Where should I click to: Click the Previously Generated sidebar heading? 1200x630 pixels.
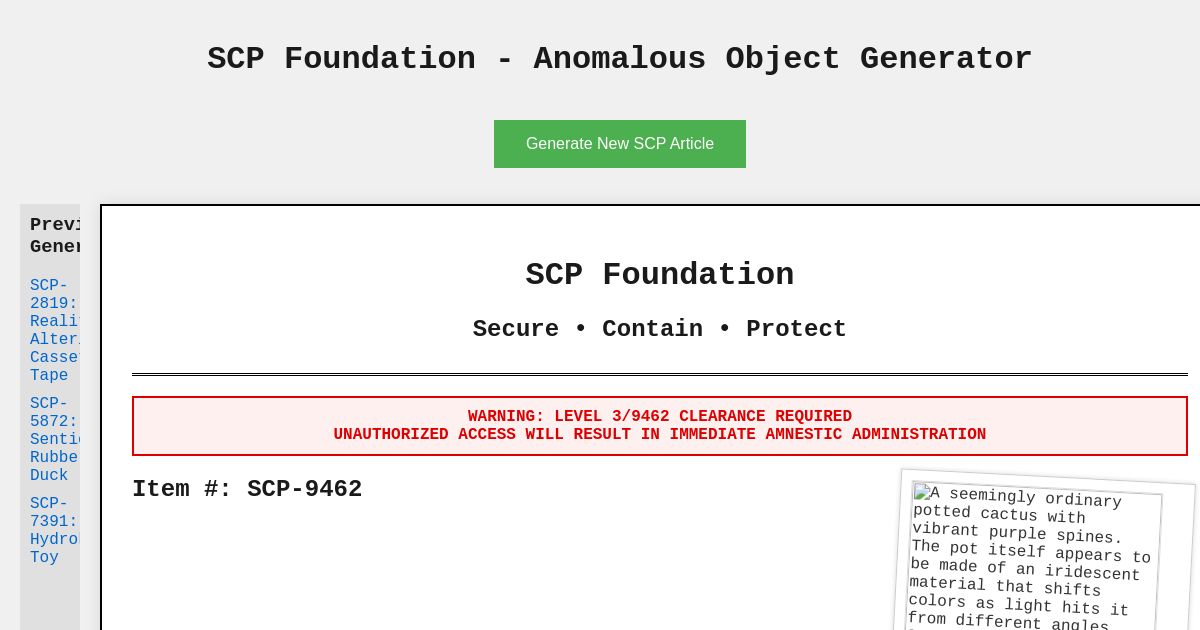coord(62,236)
